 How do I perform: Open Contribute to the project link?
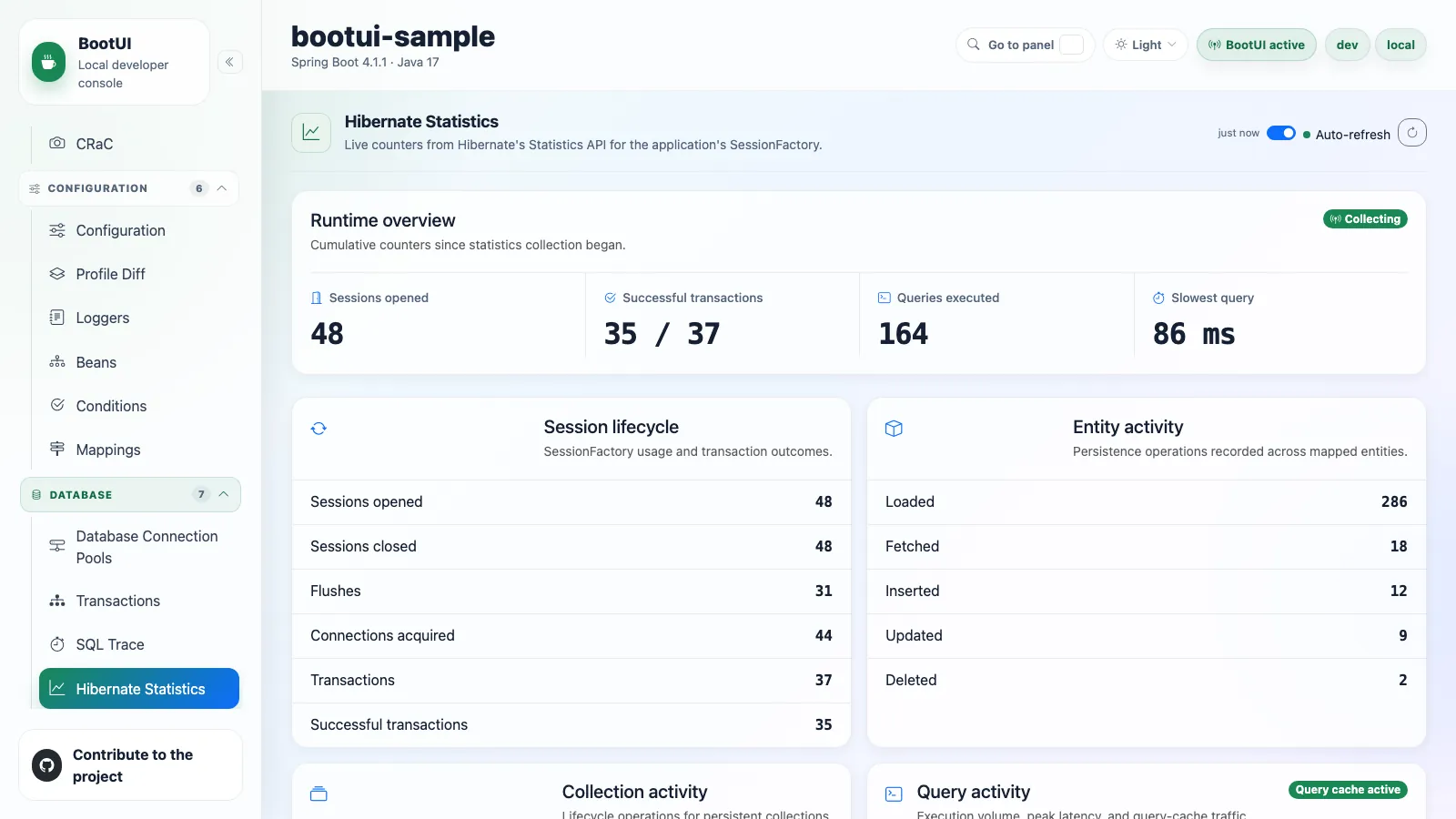130,765
